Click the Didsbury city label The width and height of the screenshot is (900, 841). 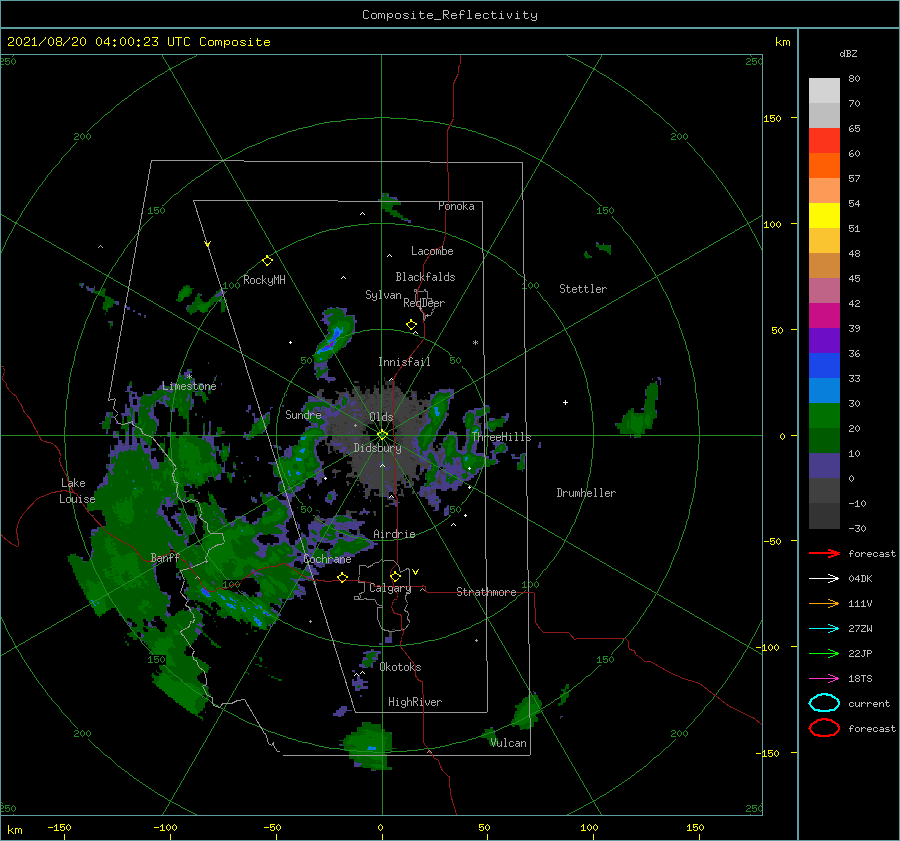coord(378,448)
